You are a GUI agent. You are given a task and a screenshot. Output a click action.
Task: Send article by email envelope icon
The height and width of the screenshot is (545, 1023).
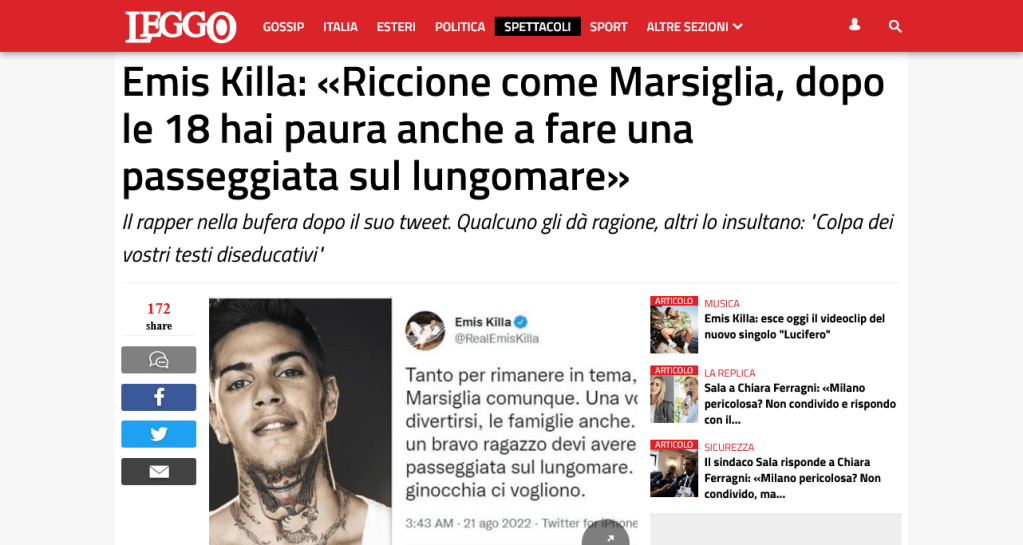coord(159,471)
